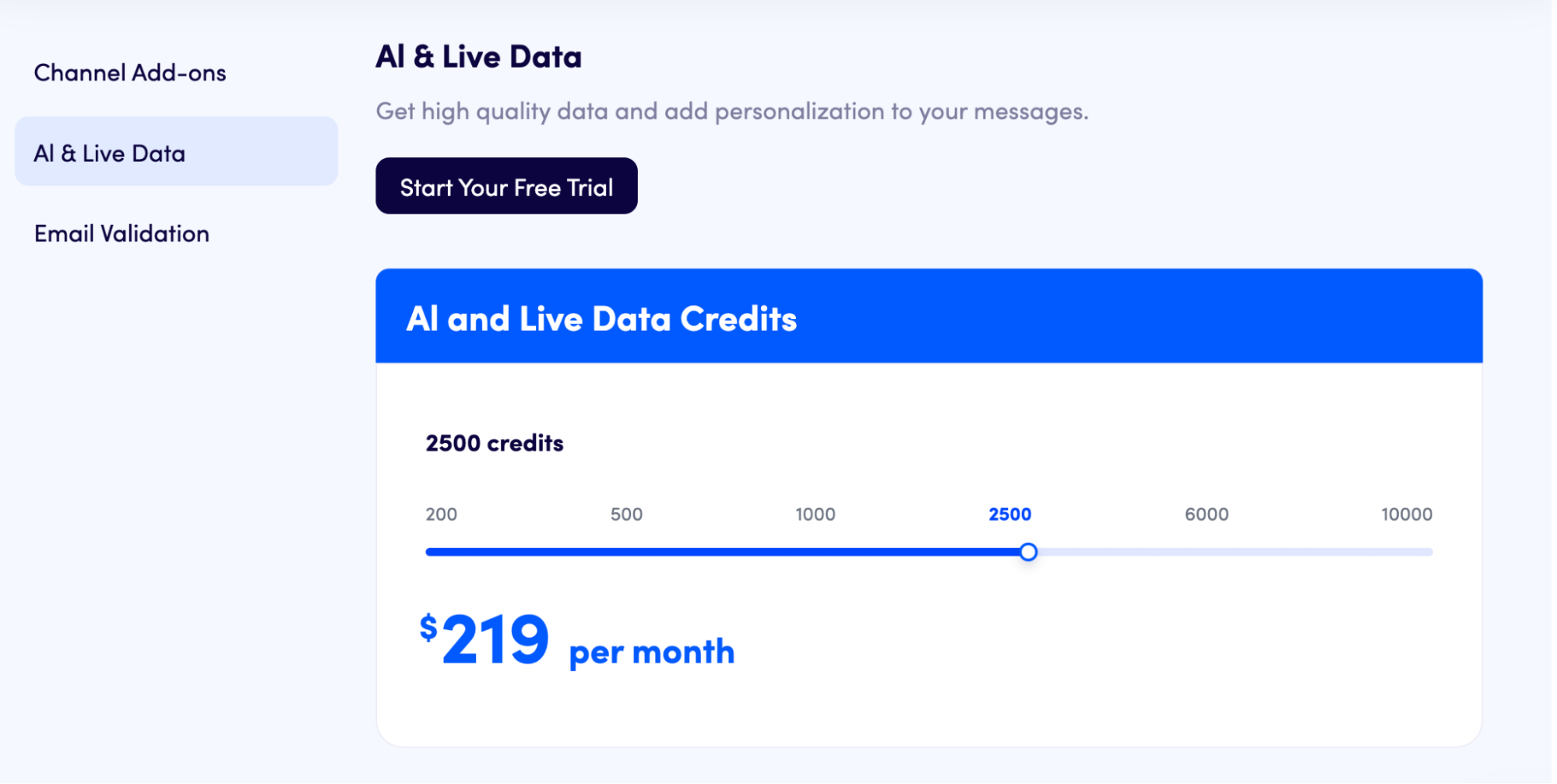The width and height of the screenshot is (1557, 784).
Task: Click the AI & Live Data page title
Action: 478,55
